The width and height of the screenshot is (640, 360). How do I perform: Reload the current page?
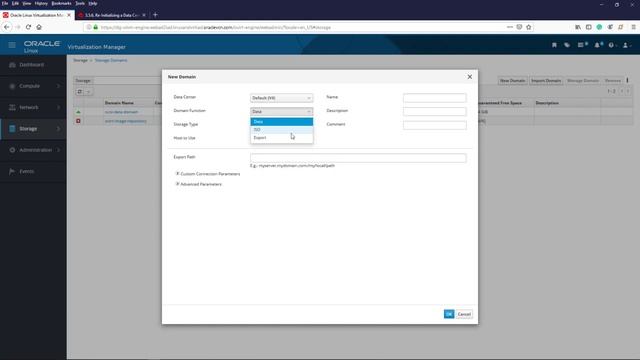click(28, 27)
